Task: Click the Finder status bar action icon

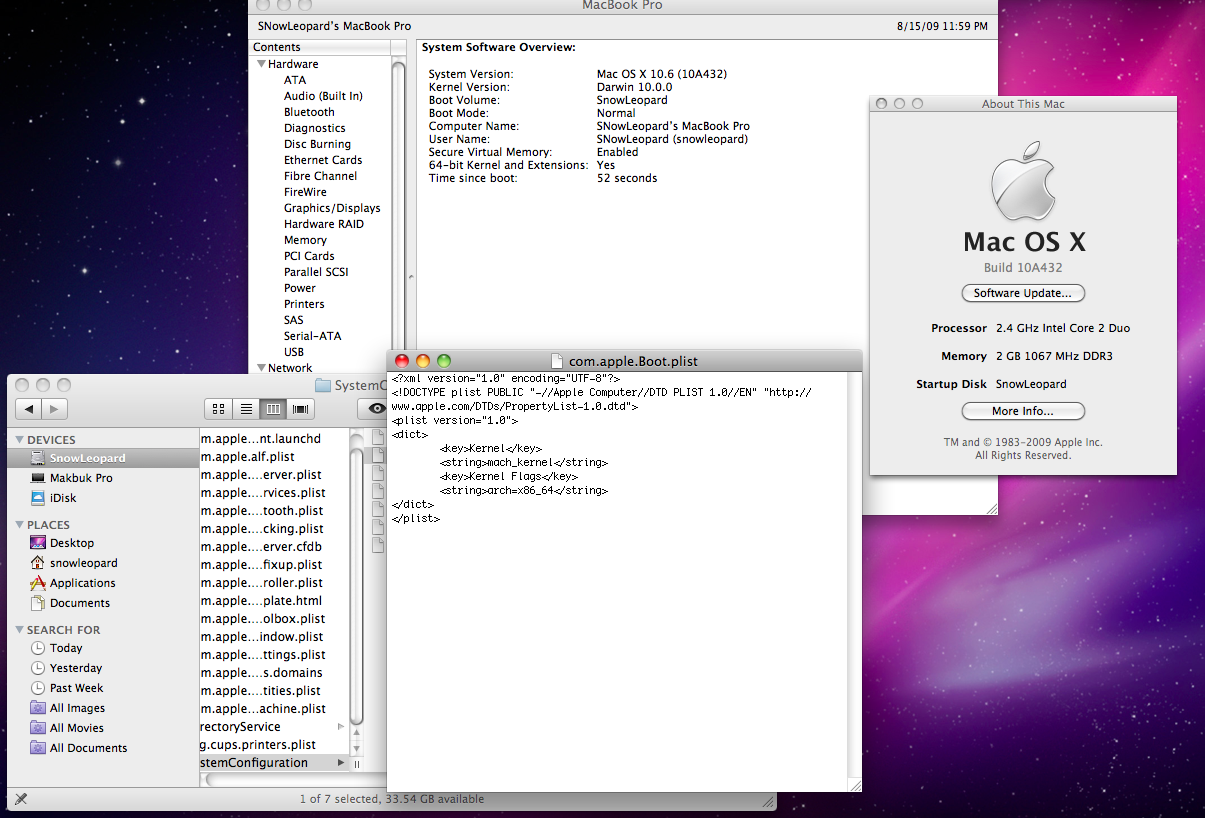Action: coord(21,799)
